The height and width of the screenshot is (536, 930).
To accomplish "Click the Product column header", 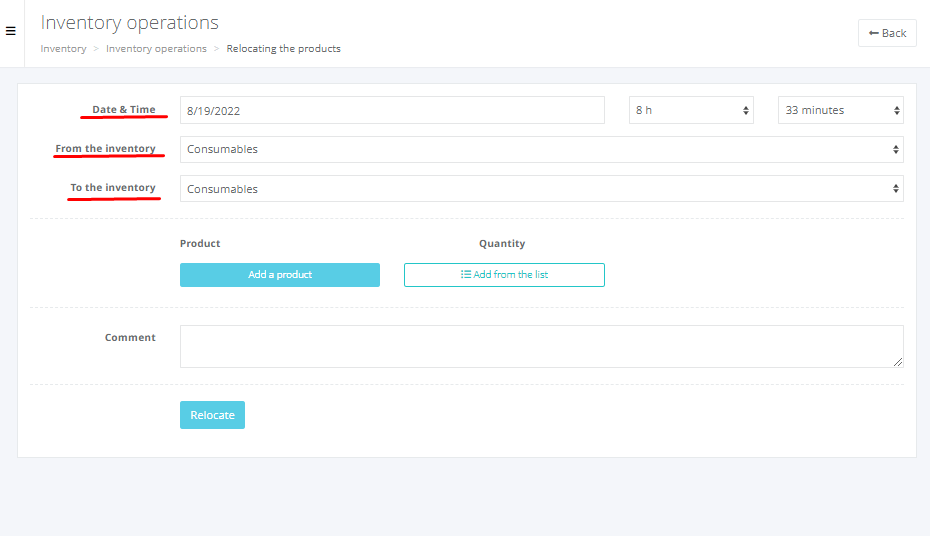I will [x=200, y=244].
